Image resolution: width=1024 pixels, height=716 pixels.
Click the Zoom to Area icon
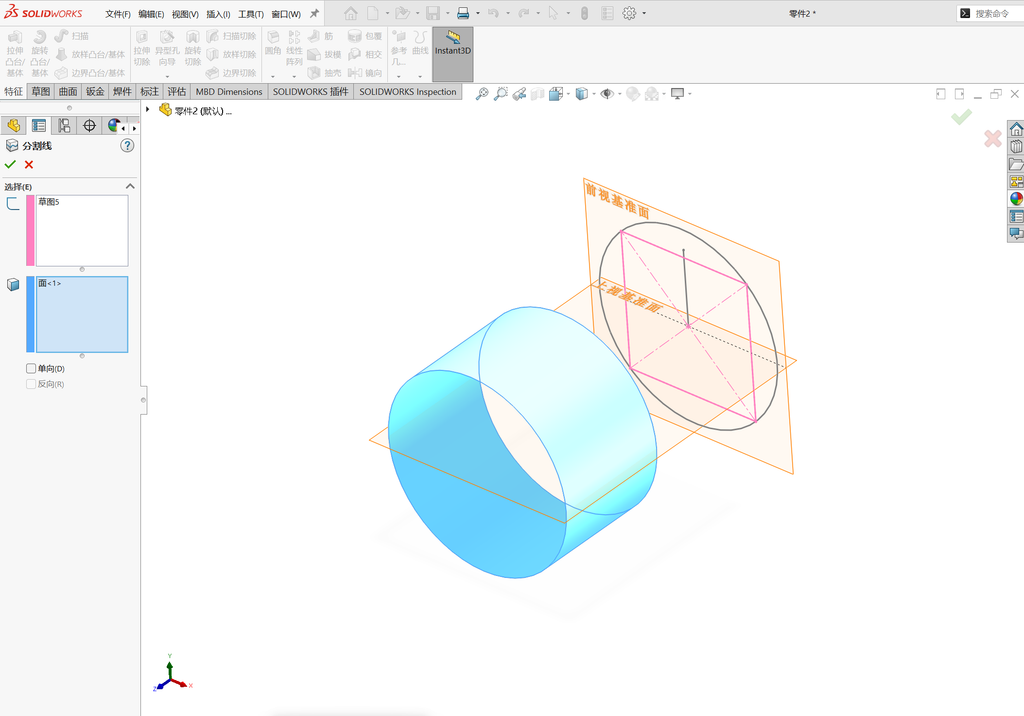[x=501, y=94]
